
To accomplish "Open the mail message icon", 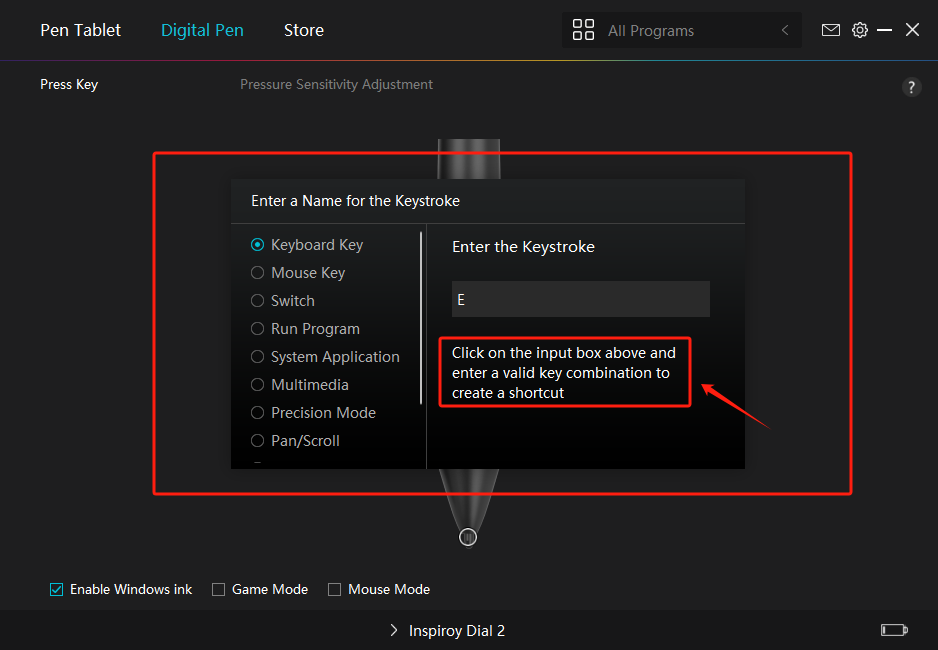I will tap(830, 30).
